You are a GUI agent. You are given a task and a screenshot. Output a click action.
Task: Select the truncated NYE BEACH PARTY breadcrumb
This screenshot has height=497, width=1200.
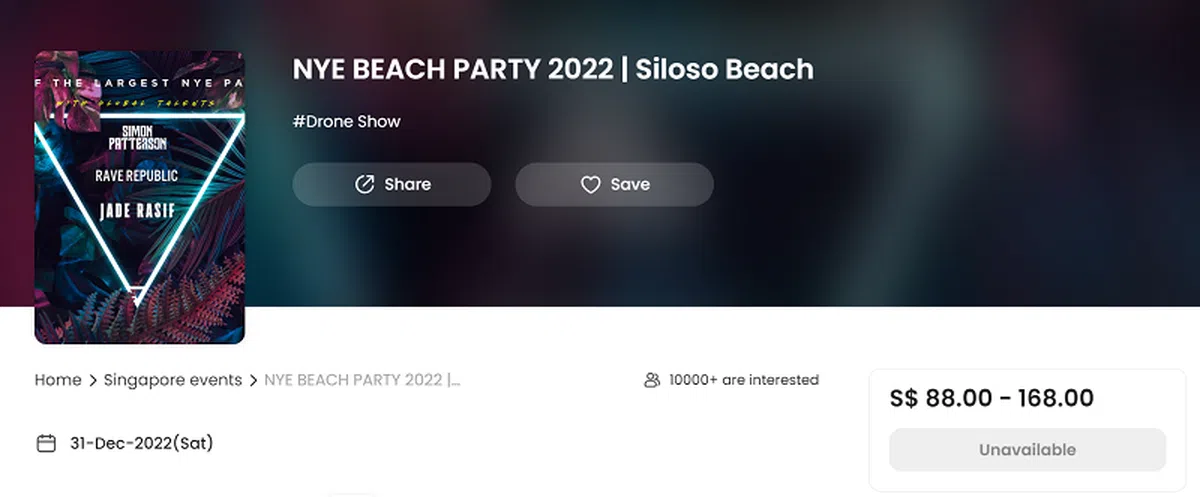[x=362, y=380]
